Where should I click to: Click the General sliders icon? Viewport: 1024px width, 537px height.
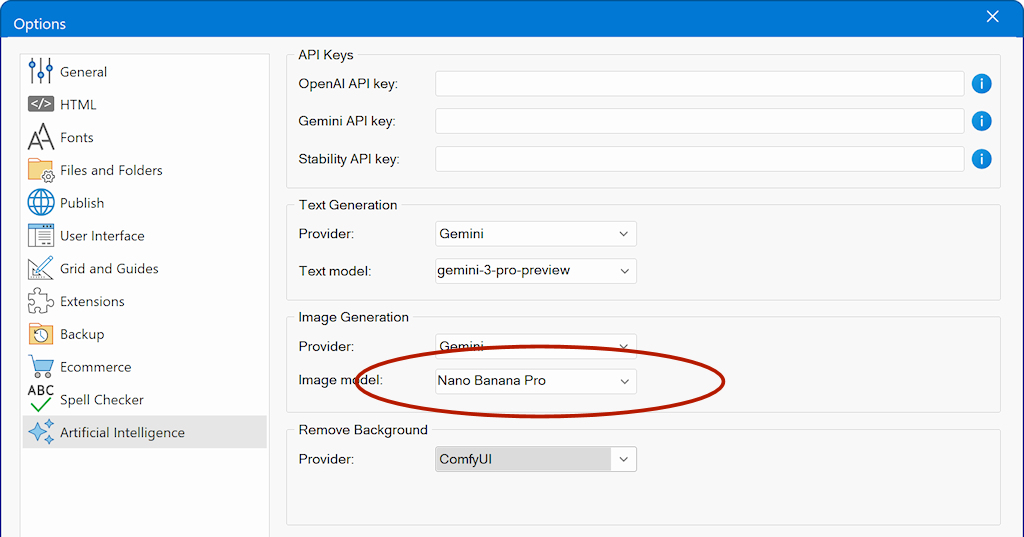click(x=40, y=72)
